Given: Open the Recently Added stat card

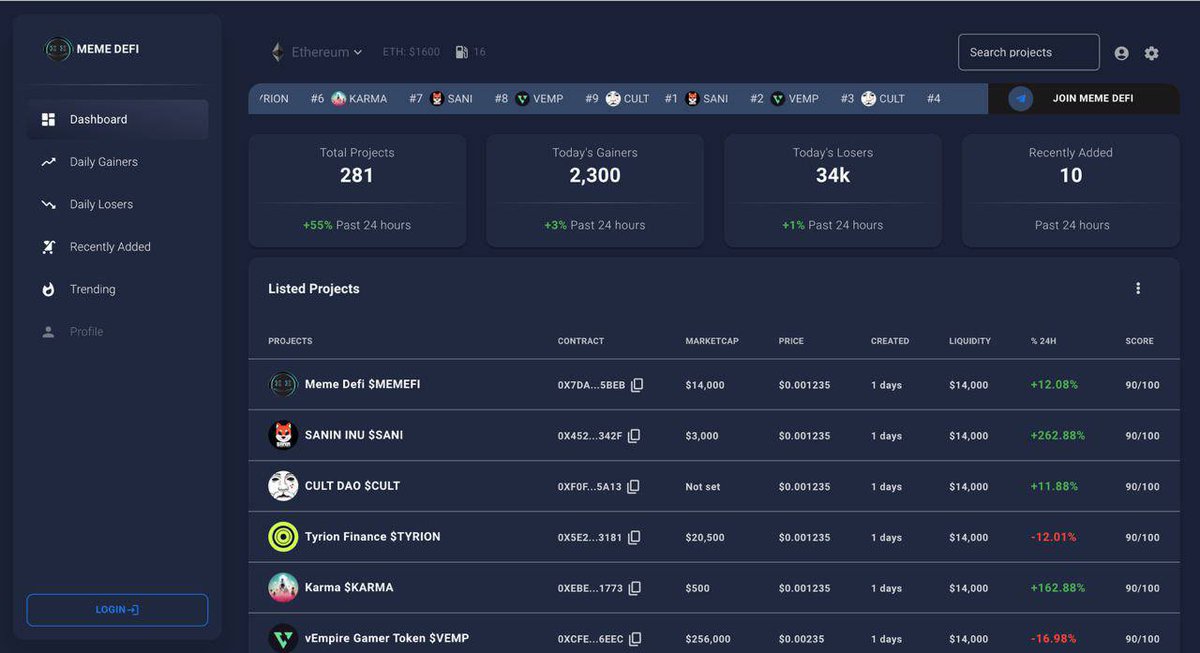Looking at the screenshot, I should [x=1071, y=190].
